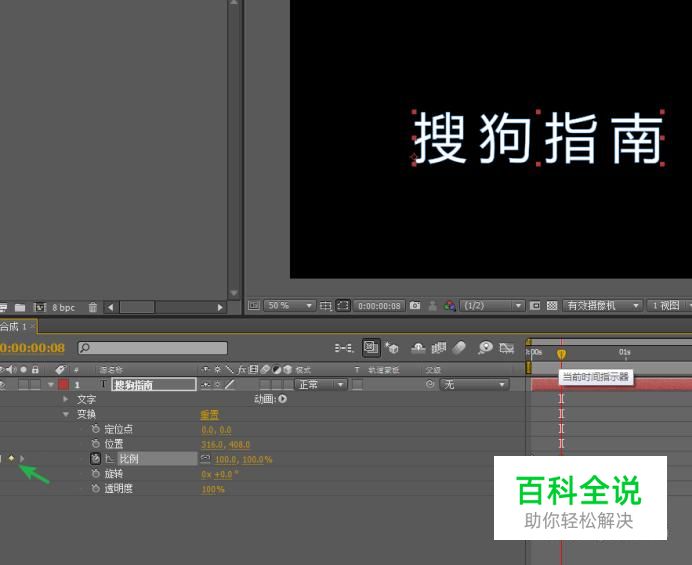Enable the 位置 stopwatch
The width and height of the screenshot is (692, 565).
point(95,444)
